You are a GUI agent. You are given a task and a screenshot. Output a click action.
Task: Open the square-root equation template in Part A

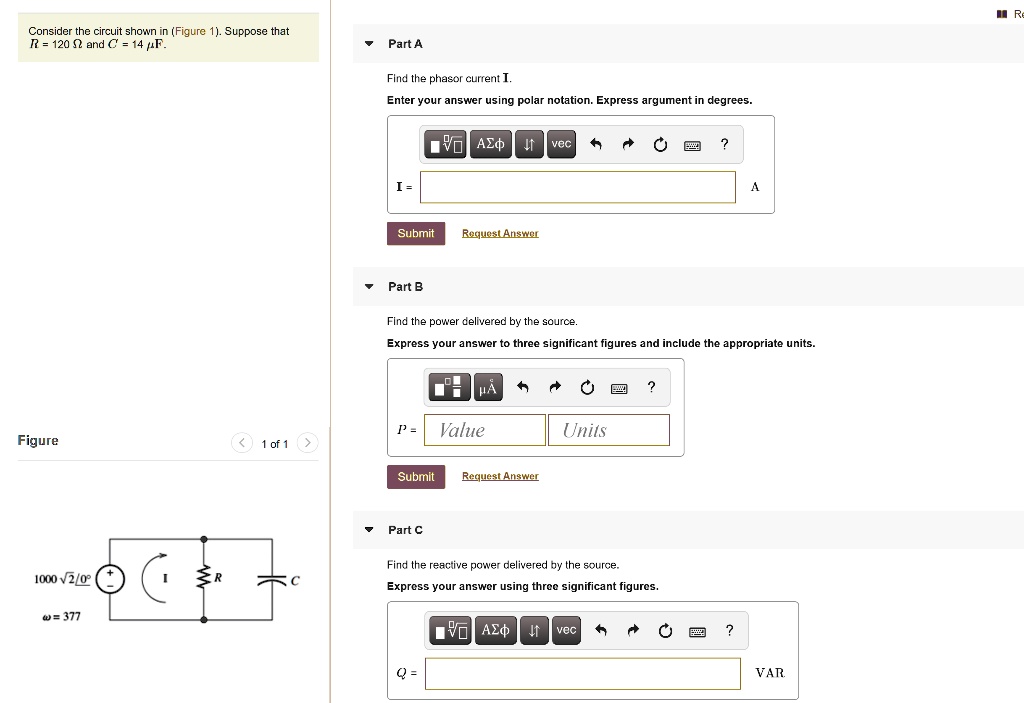pyautogui.click(x=444, y=144)
